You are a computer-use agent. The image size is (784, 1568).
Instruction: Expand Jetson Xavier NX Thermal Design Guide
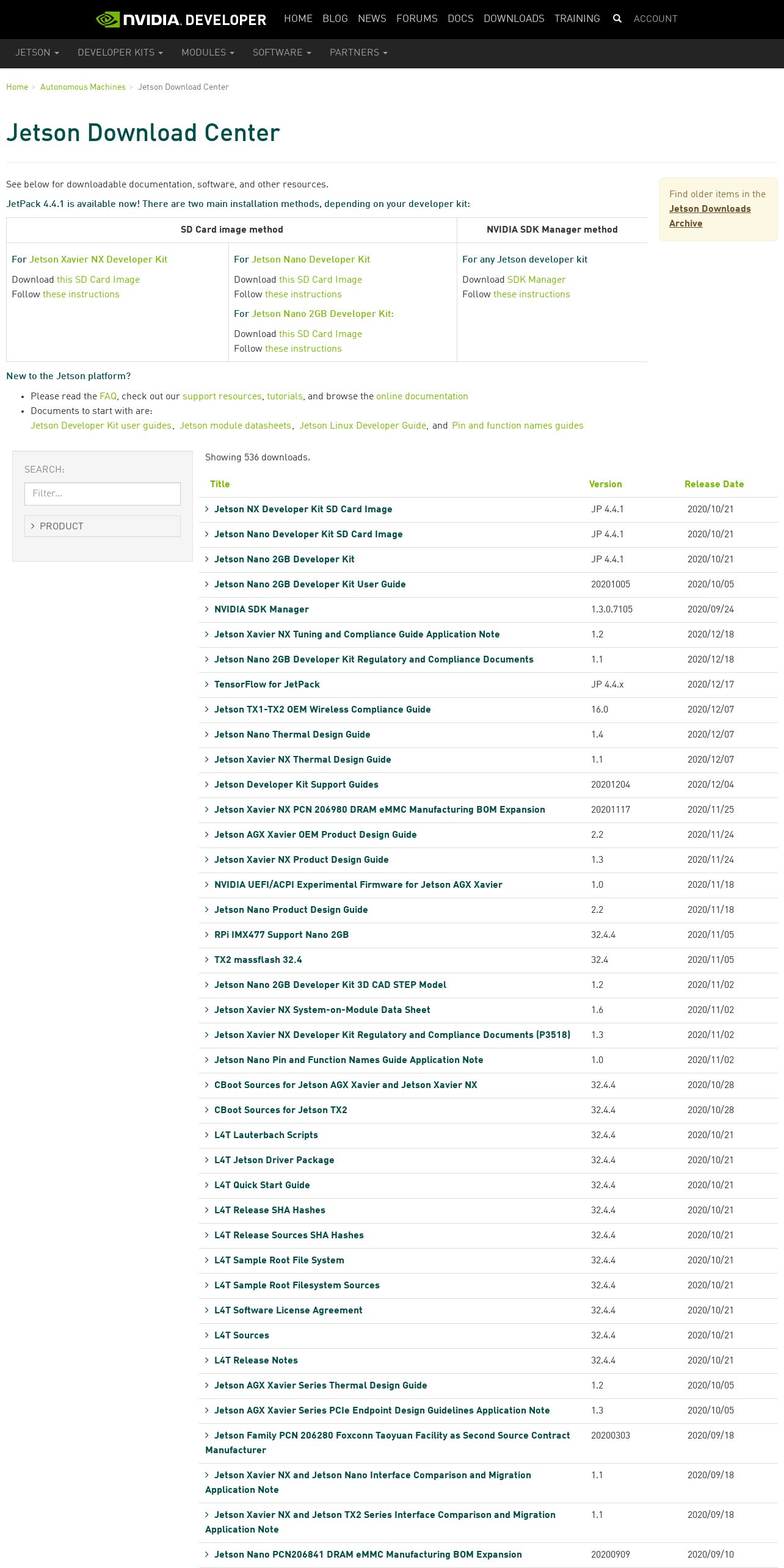tap(302, 760)
